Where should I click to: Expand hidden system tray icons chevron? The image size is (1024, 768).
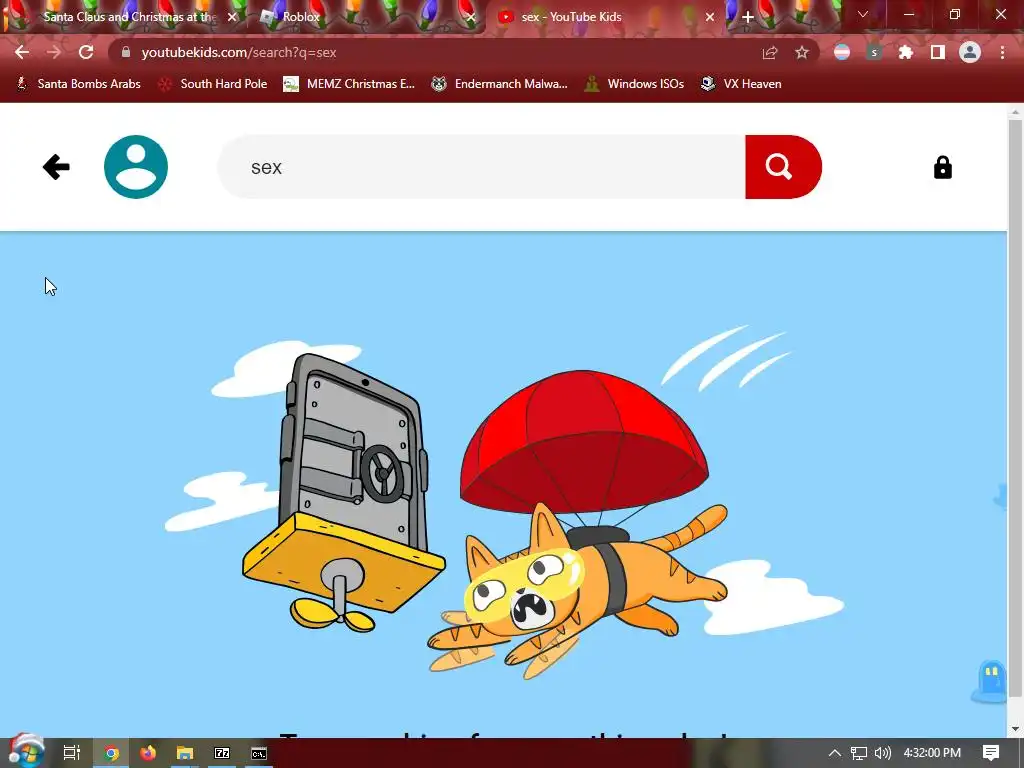835,753
